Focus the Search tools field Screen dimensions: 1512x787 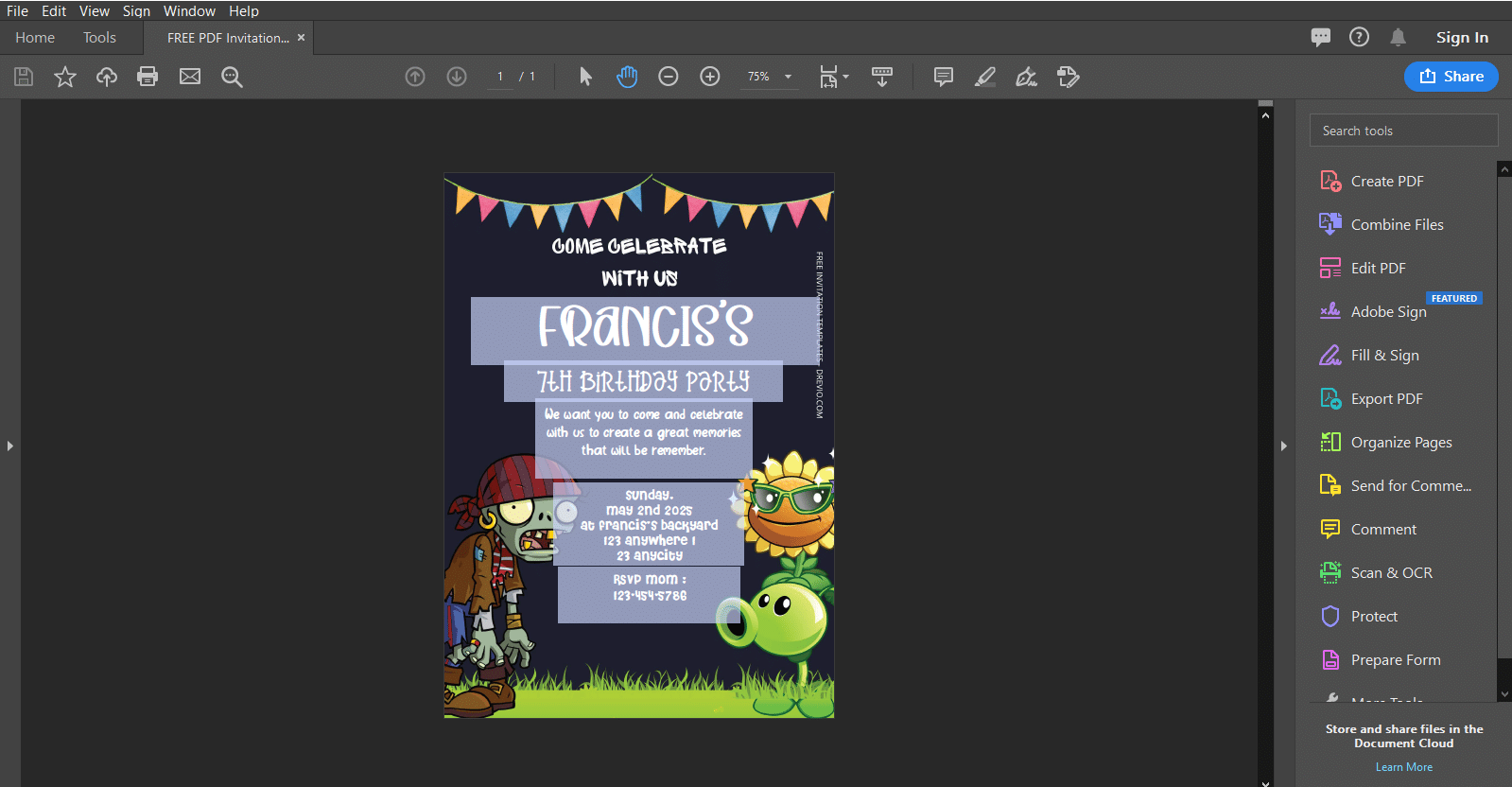[1403, 131]
